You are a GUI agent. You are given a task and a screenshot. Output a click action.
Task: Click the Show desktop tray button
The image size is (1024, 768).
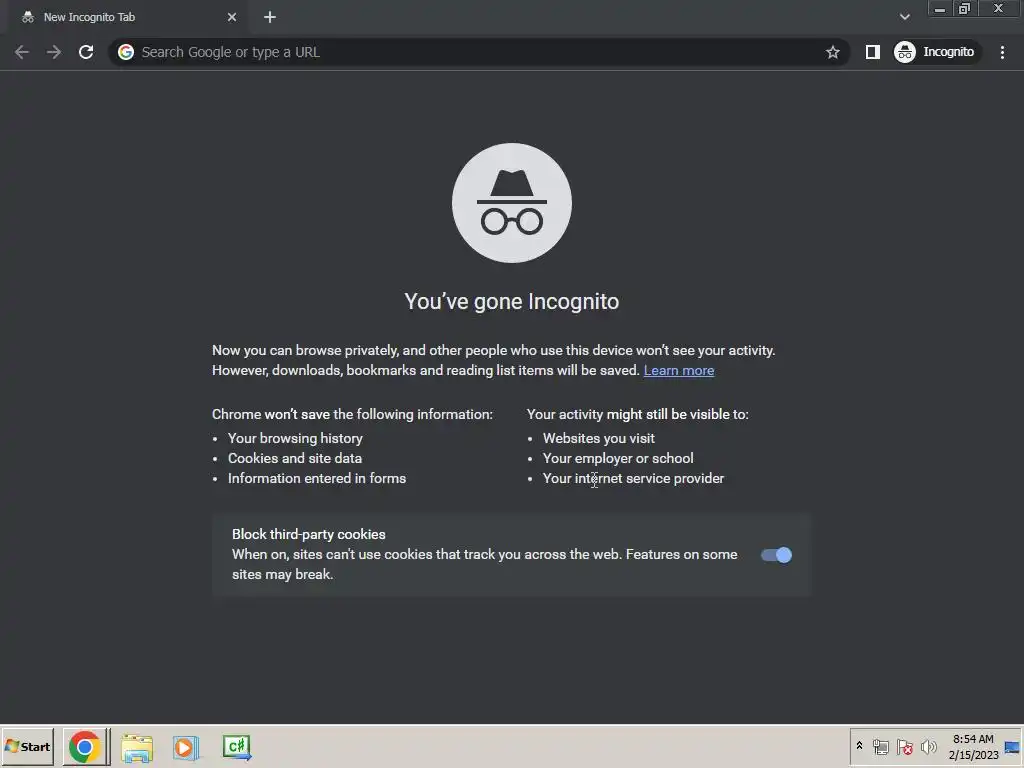[1013, 746]
